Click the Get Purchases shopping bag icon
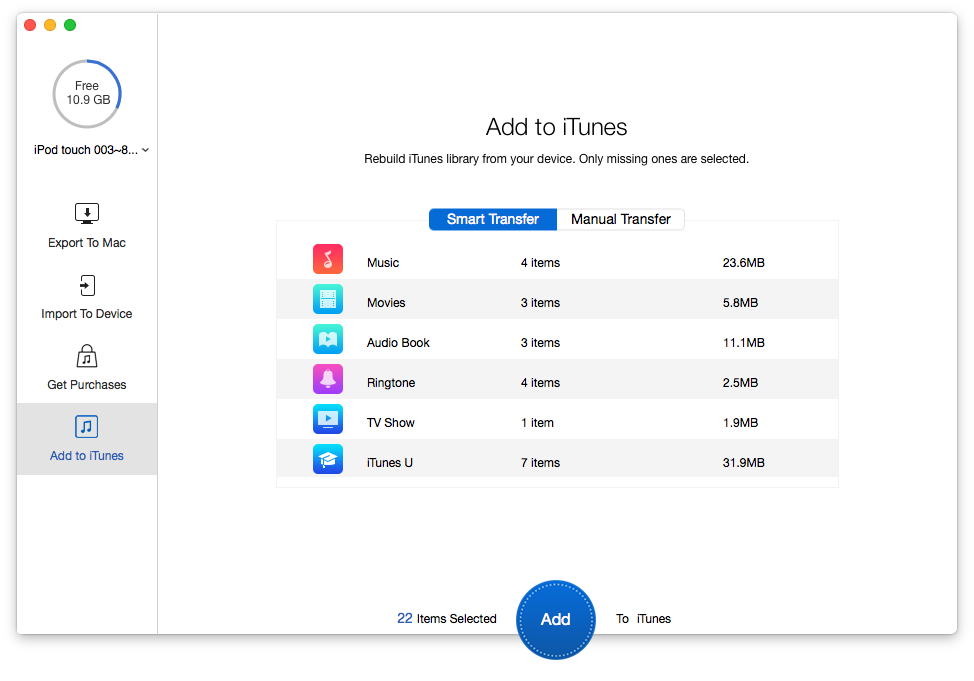 click(87, 356)
